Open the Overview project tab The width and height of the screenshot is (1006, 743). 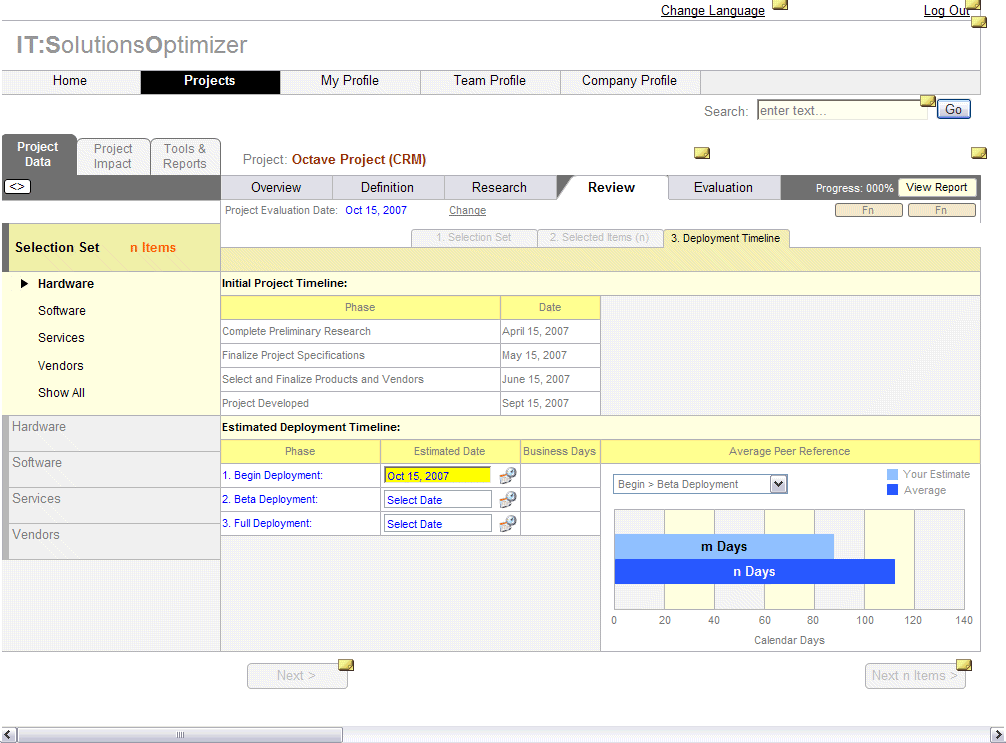click(276, 187)
